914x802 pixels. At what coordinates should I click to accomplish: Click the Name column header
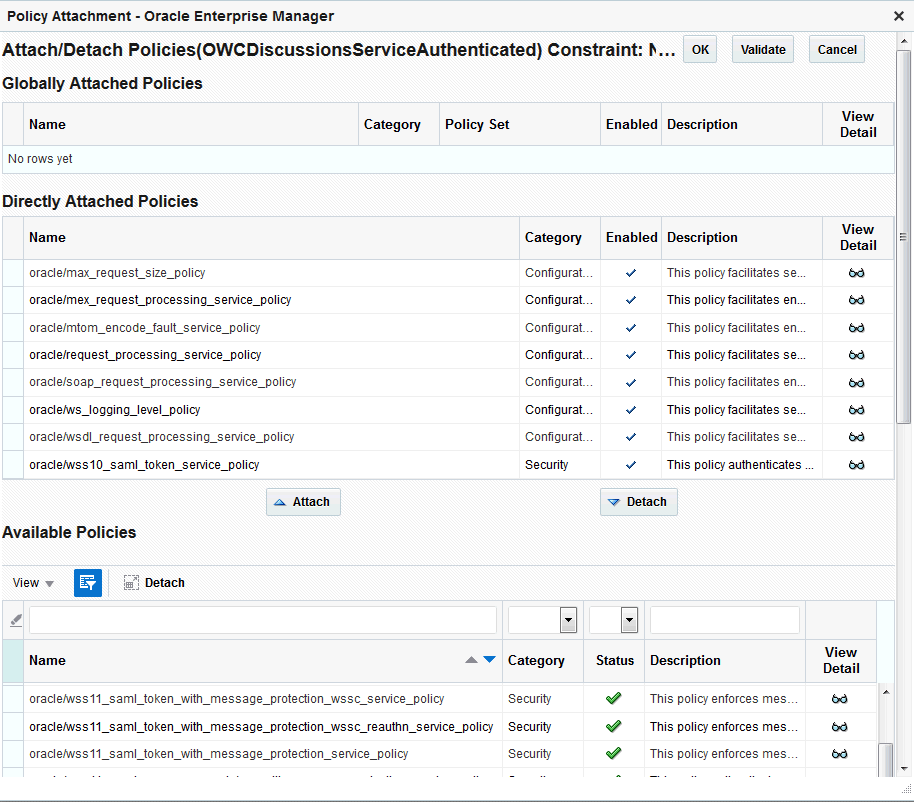click(x=48, y=660)
